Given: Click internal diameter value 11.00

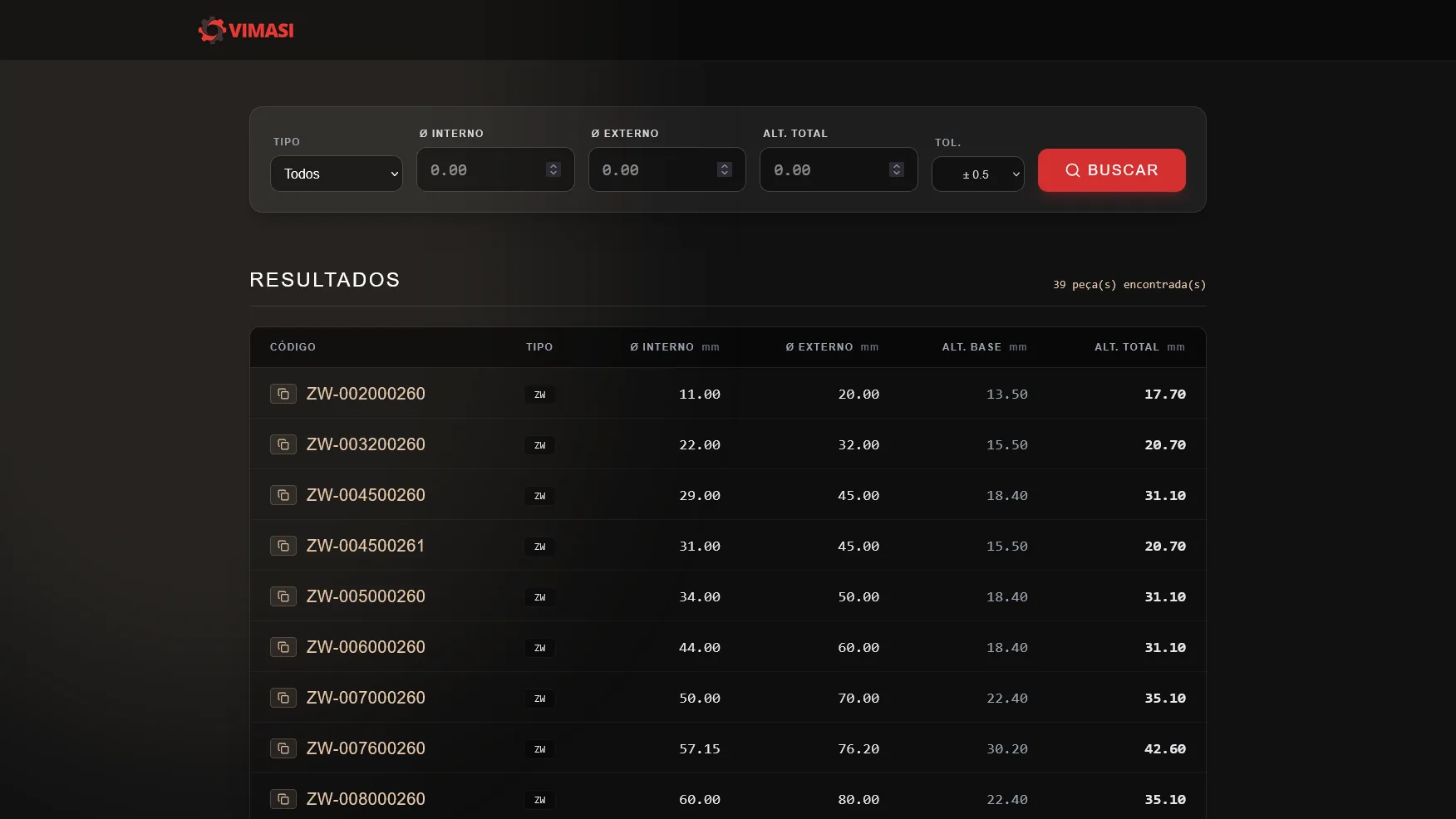Looking at the screenshot, I should pos(700,395).
